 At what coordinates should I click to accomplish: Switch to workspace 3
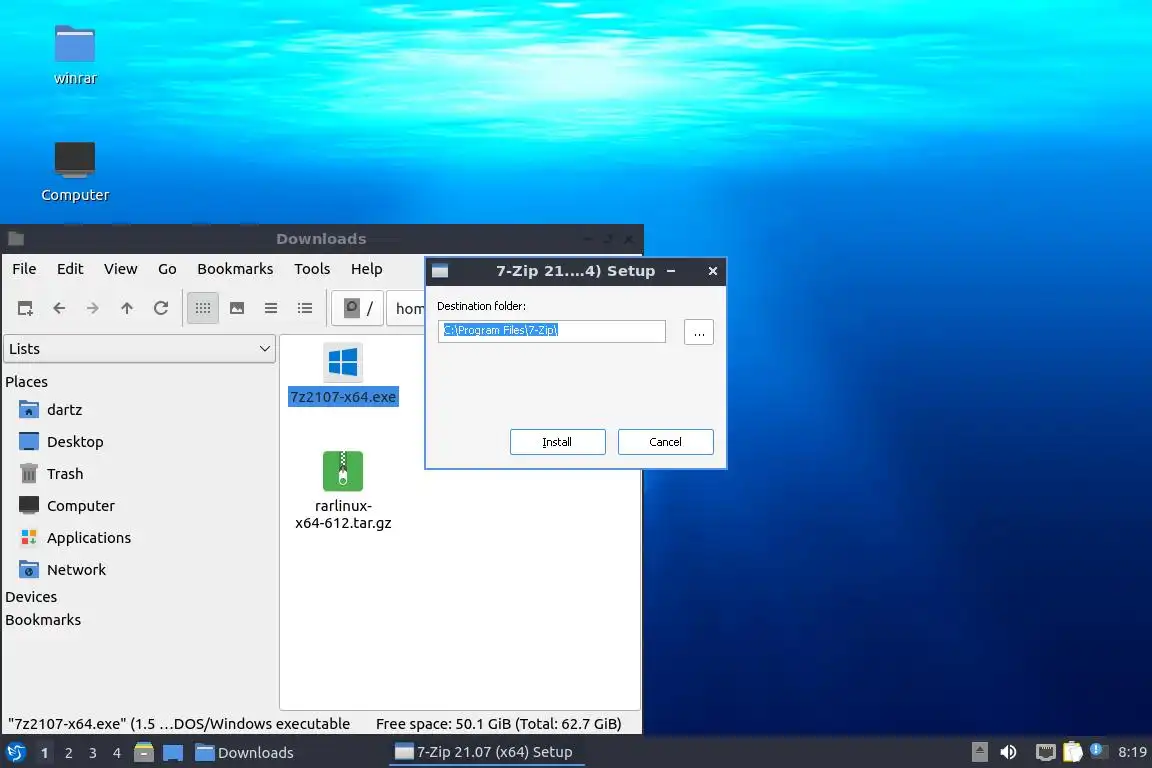pos(93,753)
